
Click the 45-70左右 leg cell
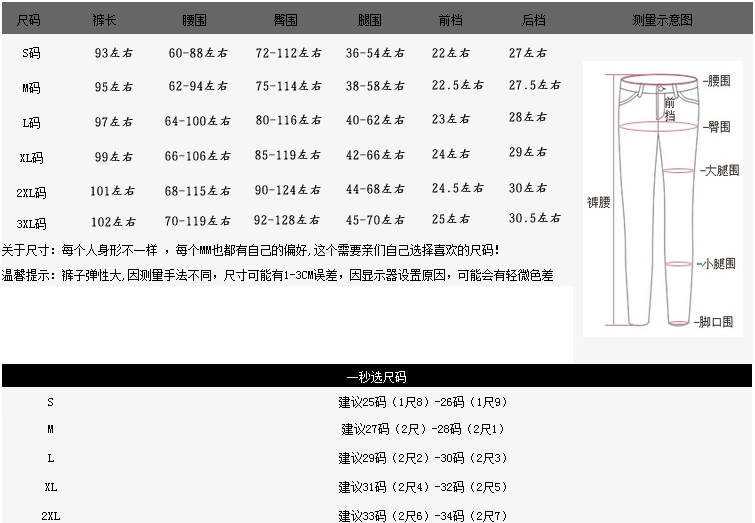tap(375, 220)
